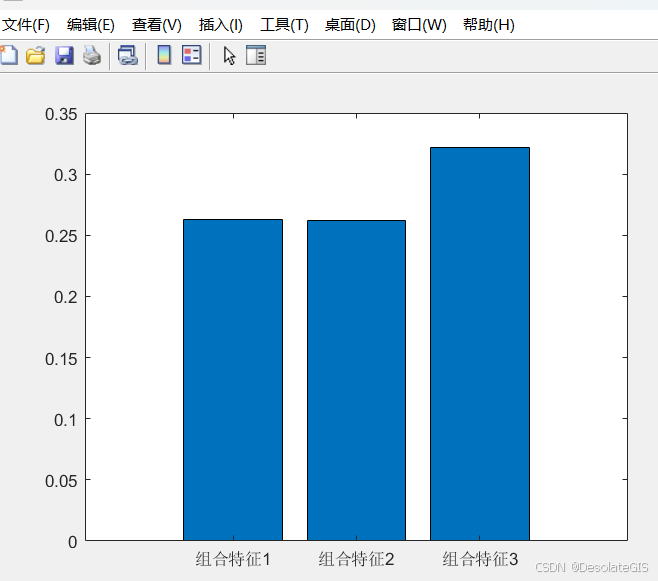This screenshot has height=581, width=658.
Task: Open the 文件(F) menu
Action: 26,25
